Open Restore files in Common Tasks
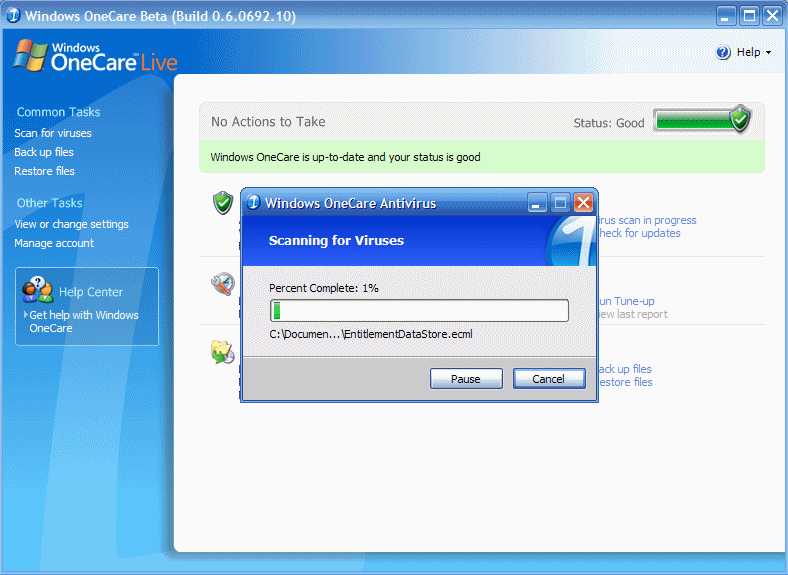788x575 pixels. (44, 171)
